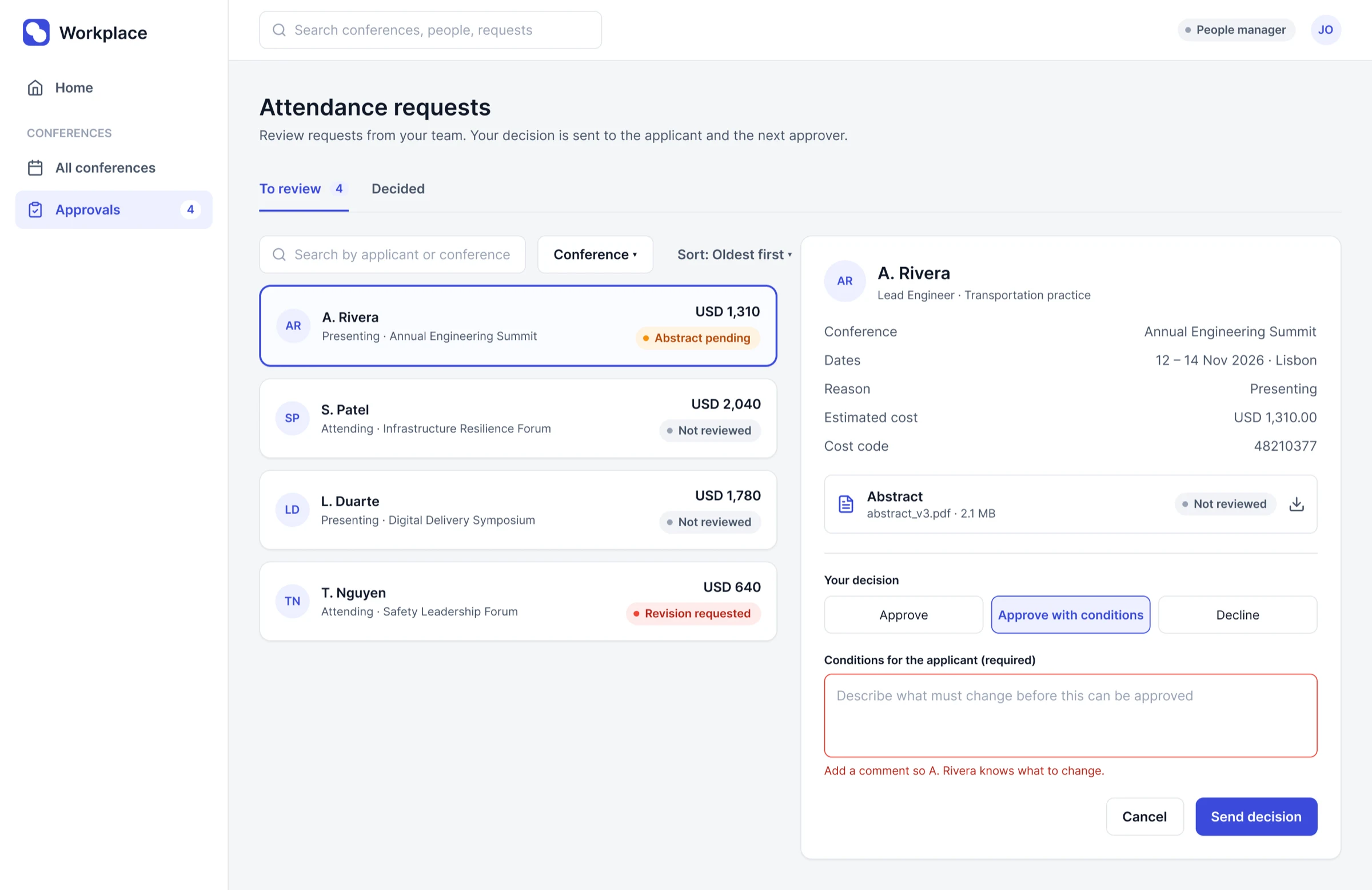Image resolution: width=1372 pixels, height=890 pixels.
Task: Click the Abstract pending status badge
Action: click(697, 338)
